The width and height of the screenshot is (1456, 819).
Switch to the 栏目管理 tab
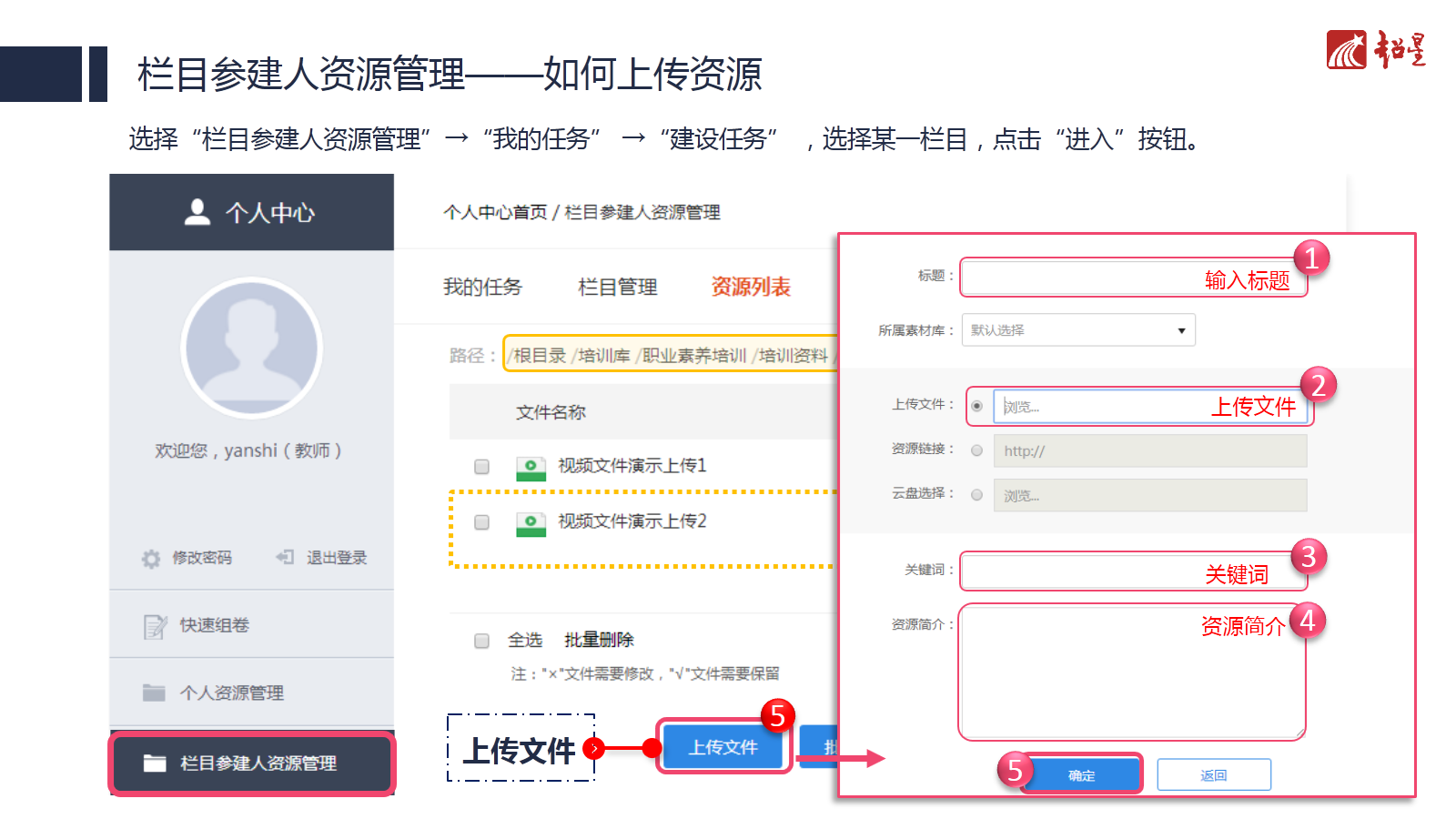[x=617, y=287]
